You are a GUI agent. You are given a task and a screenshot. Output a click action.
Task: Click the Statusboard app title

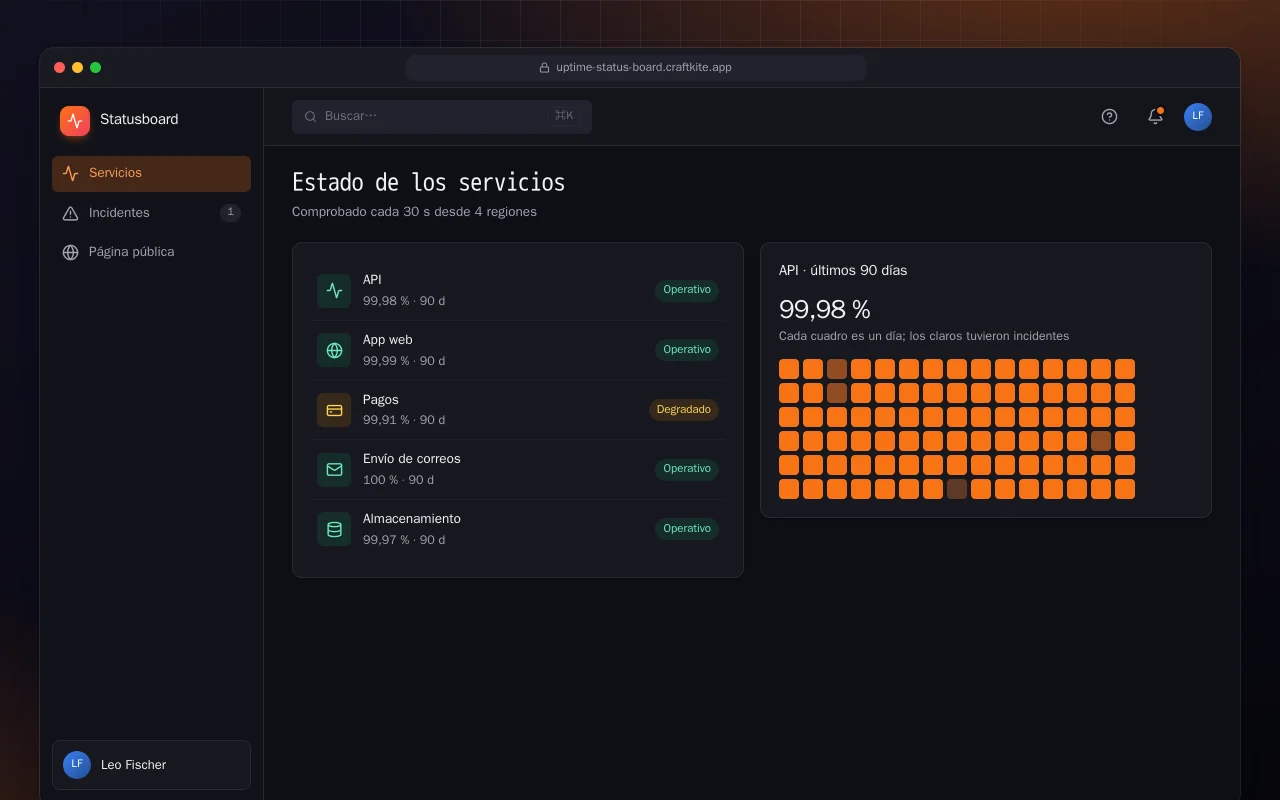tap(139, 119)
